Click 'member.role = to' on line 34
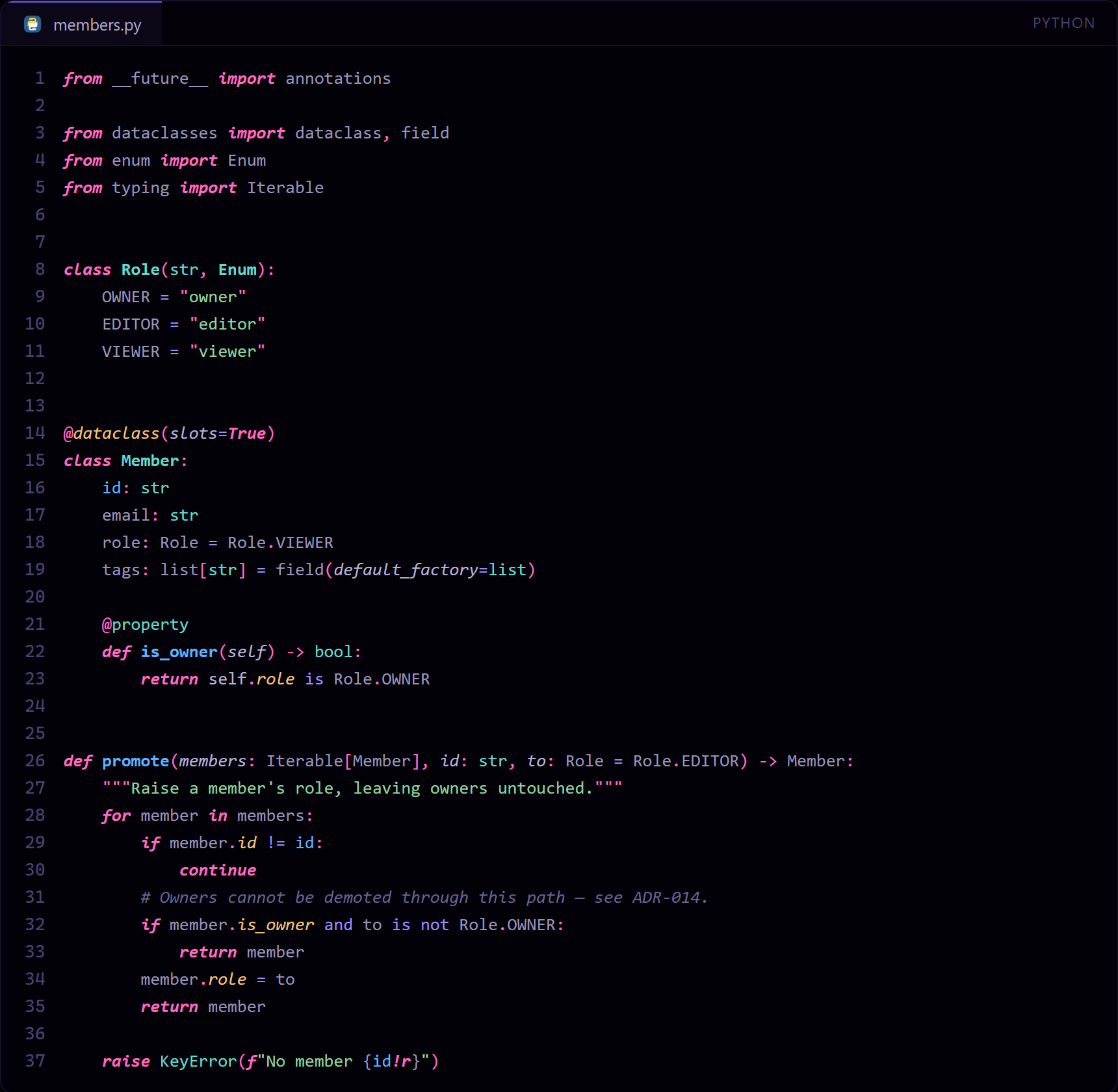 [x=218, y=980]
